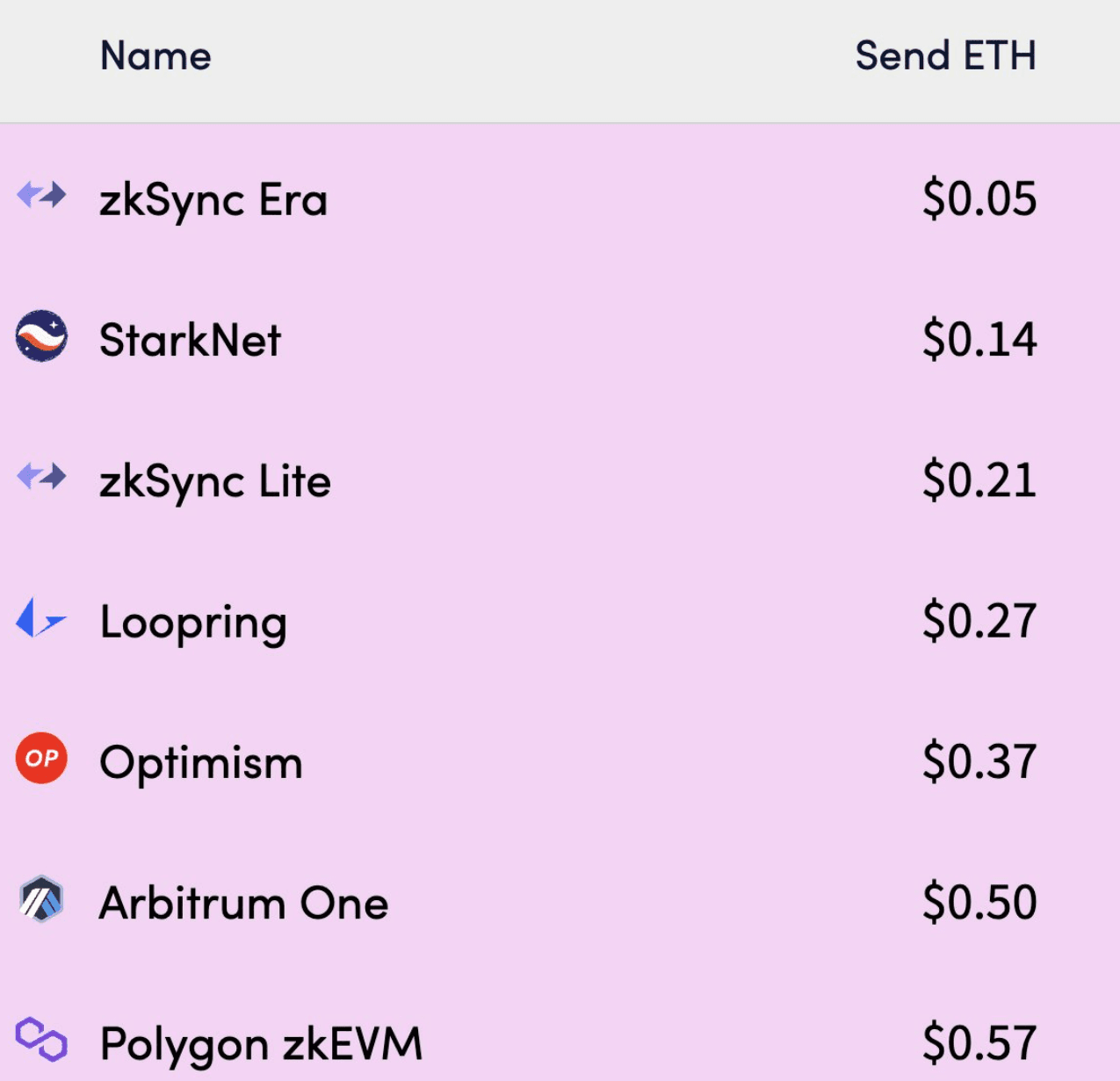Open the Polygon zkEVM name link
This screenshot has width=1120, height=1081.
point(261,1045)
